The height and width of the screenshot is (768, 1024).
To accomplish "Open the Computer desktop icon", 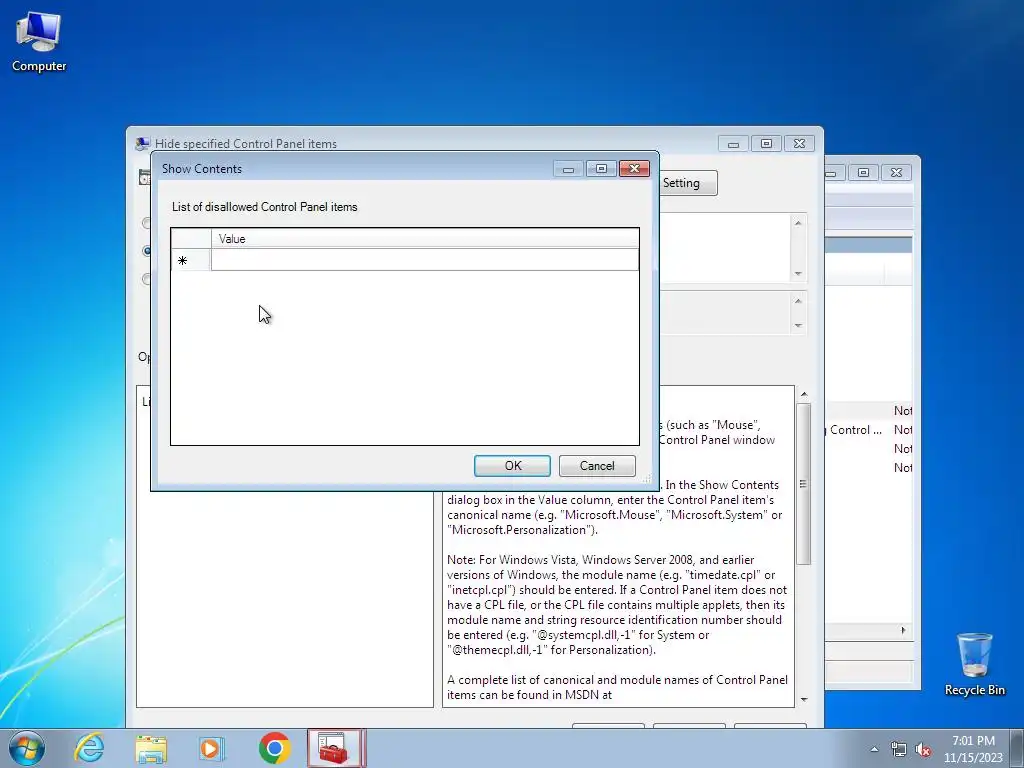I will pos(39,42).
